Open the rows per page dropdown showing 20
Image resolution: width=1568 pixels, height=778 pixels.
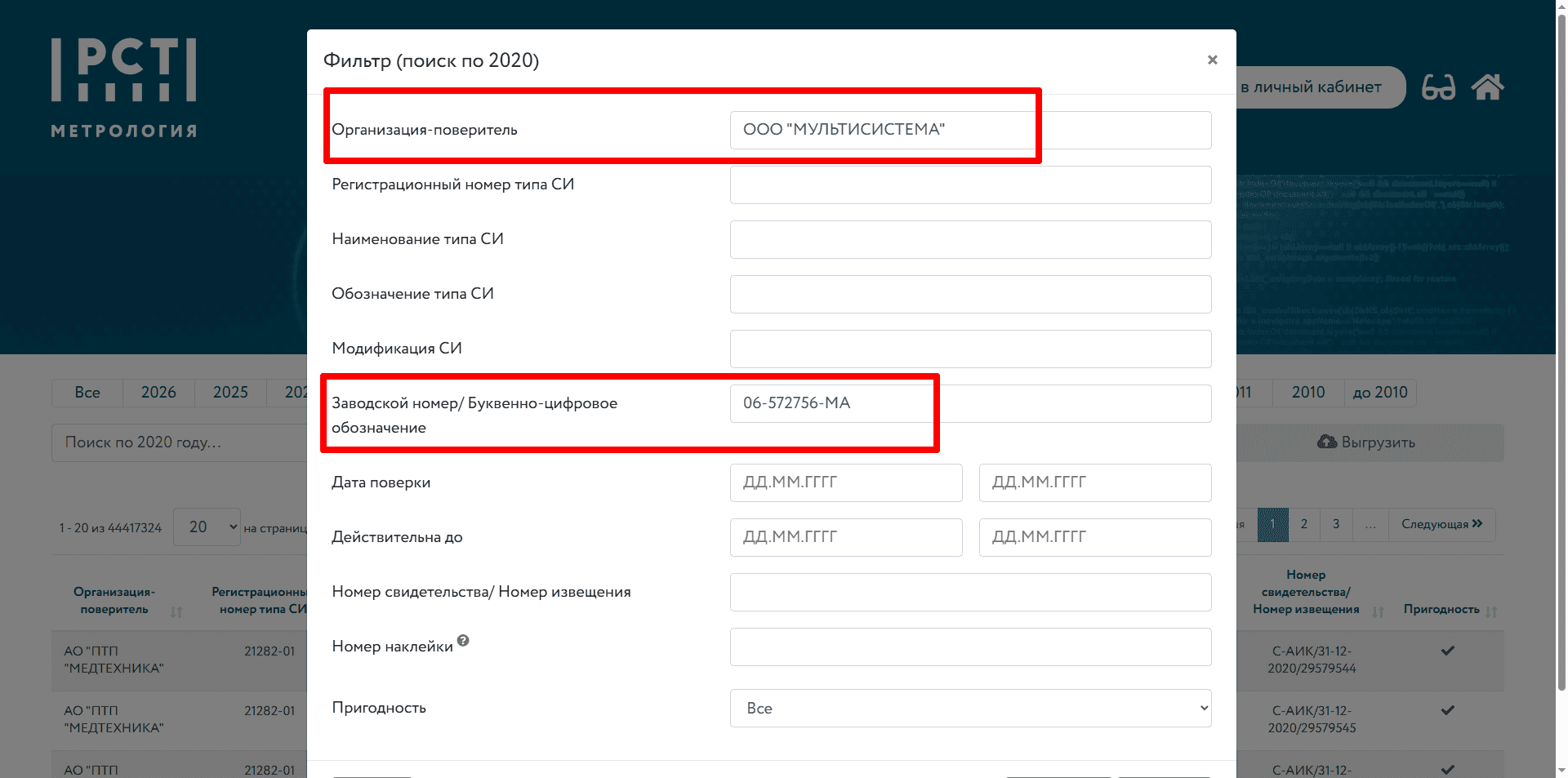pos(207,527)
